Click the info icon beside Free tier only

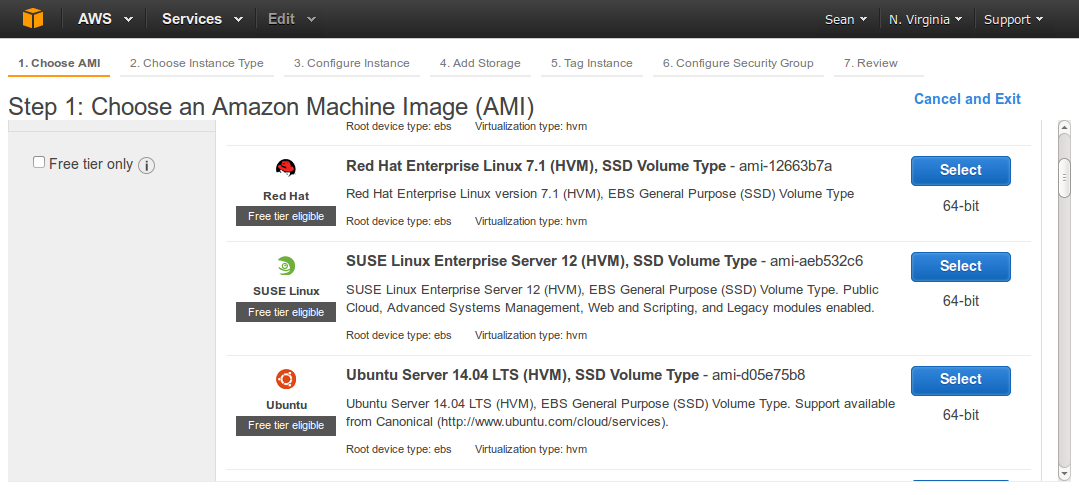tap(146, 165)
